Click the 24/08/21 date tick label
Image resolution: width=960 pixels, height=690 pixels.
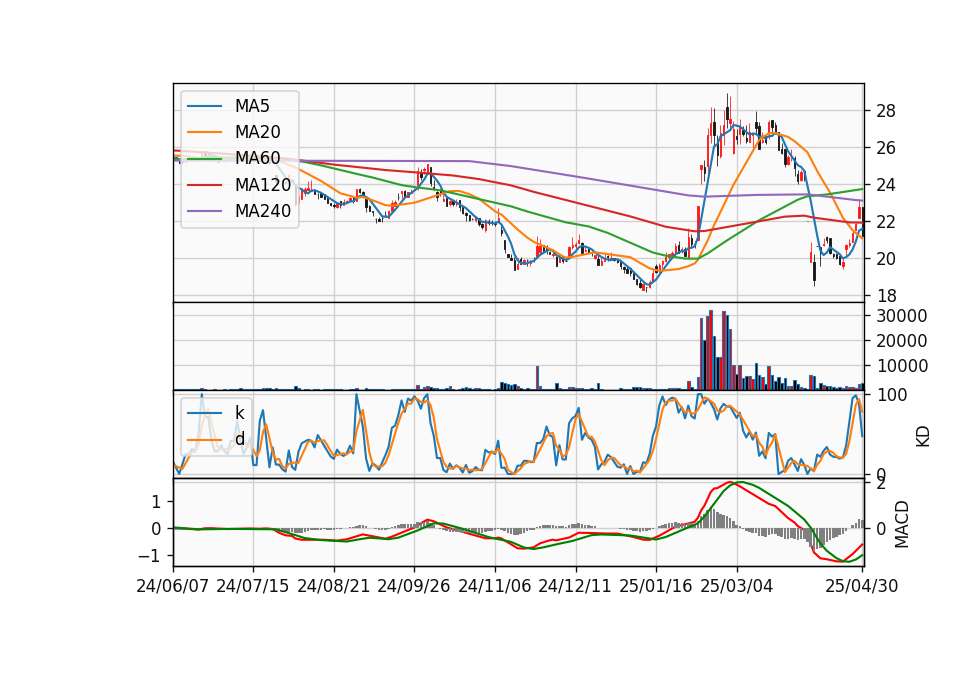pos(334,586)
